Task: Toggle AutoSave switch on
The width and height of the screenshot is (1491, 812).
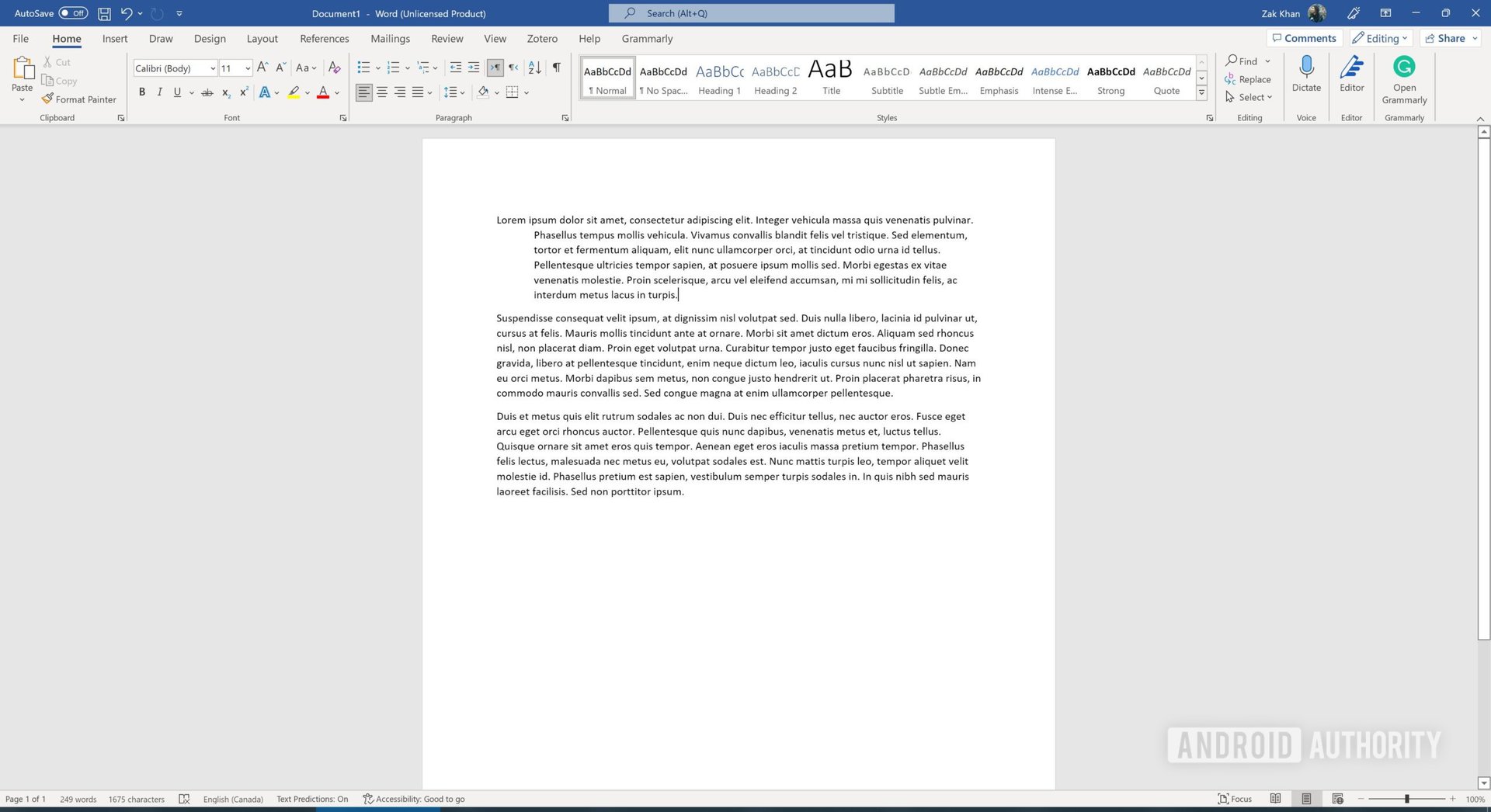Action: [73, 13]
